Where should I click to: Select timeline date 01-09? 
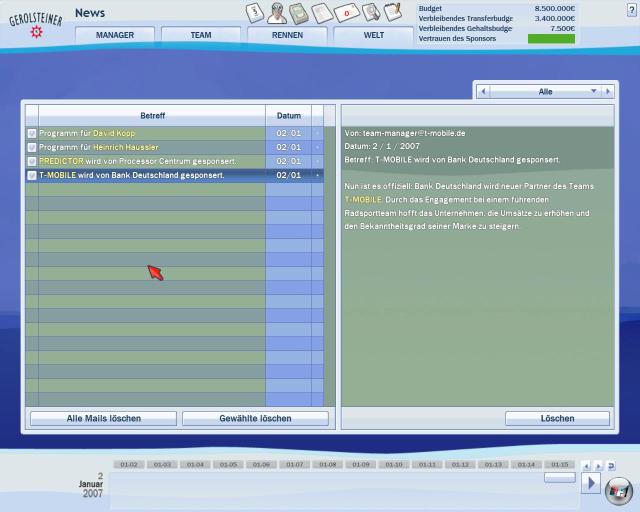pos(361,465)
